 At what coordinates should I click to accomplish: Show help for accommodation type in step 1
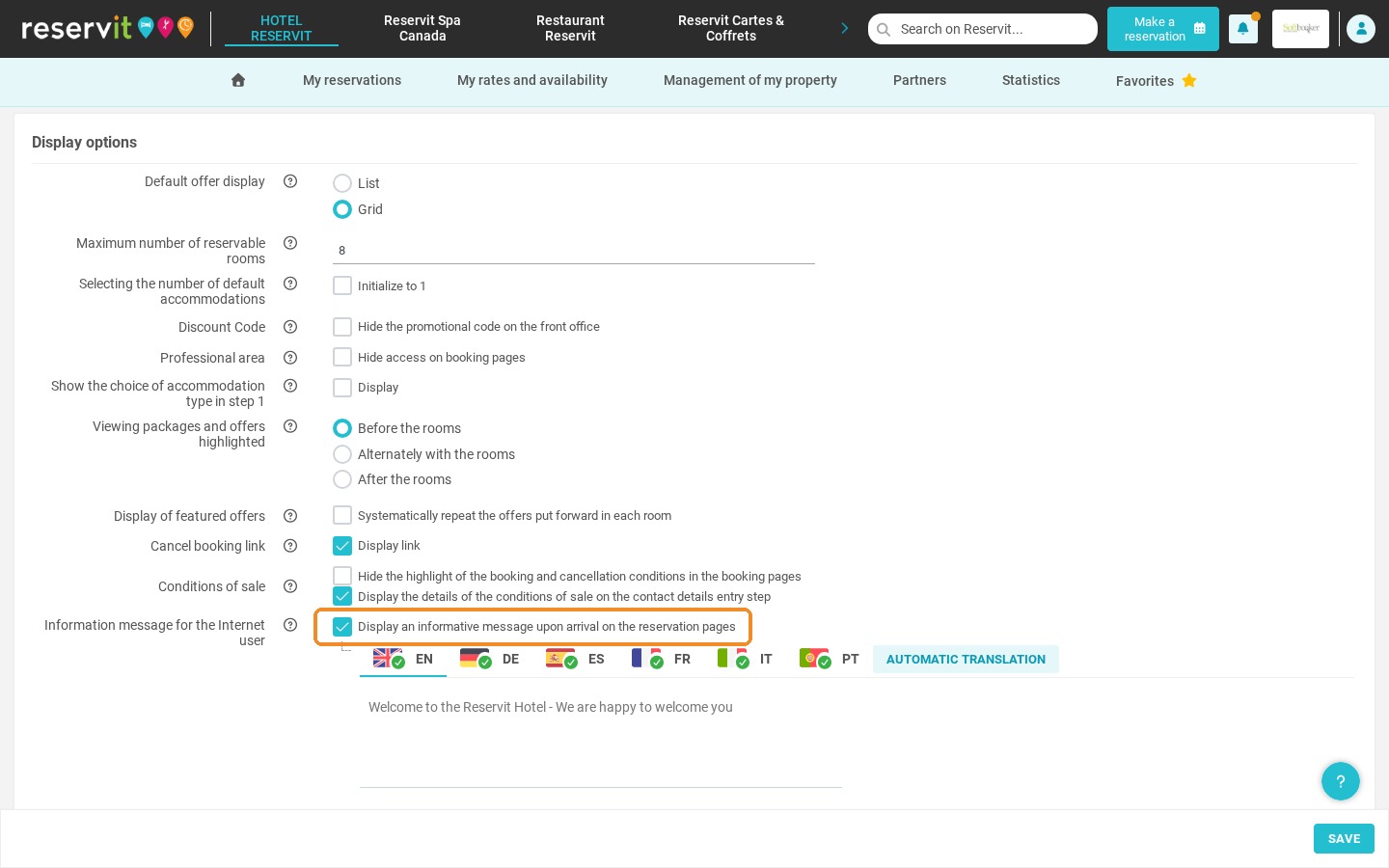(x=290, y=386)
